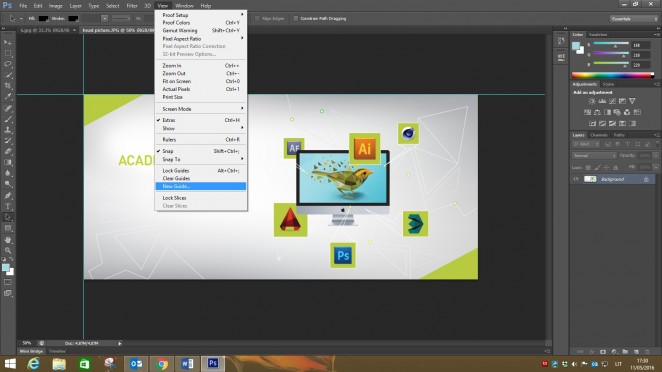
Task: Select the History Brush tool
Action: click(8, 141)
